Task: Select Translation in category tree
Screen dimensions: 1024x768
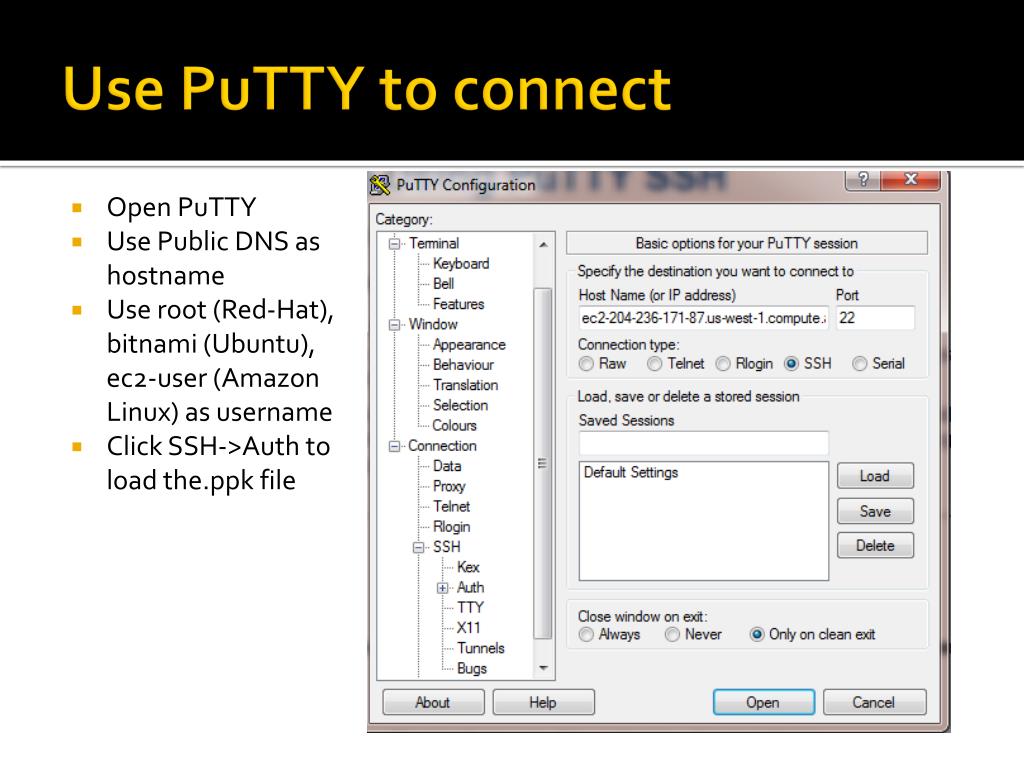Action: click(x=466, y=385)
